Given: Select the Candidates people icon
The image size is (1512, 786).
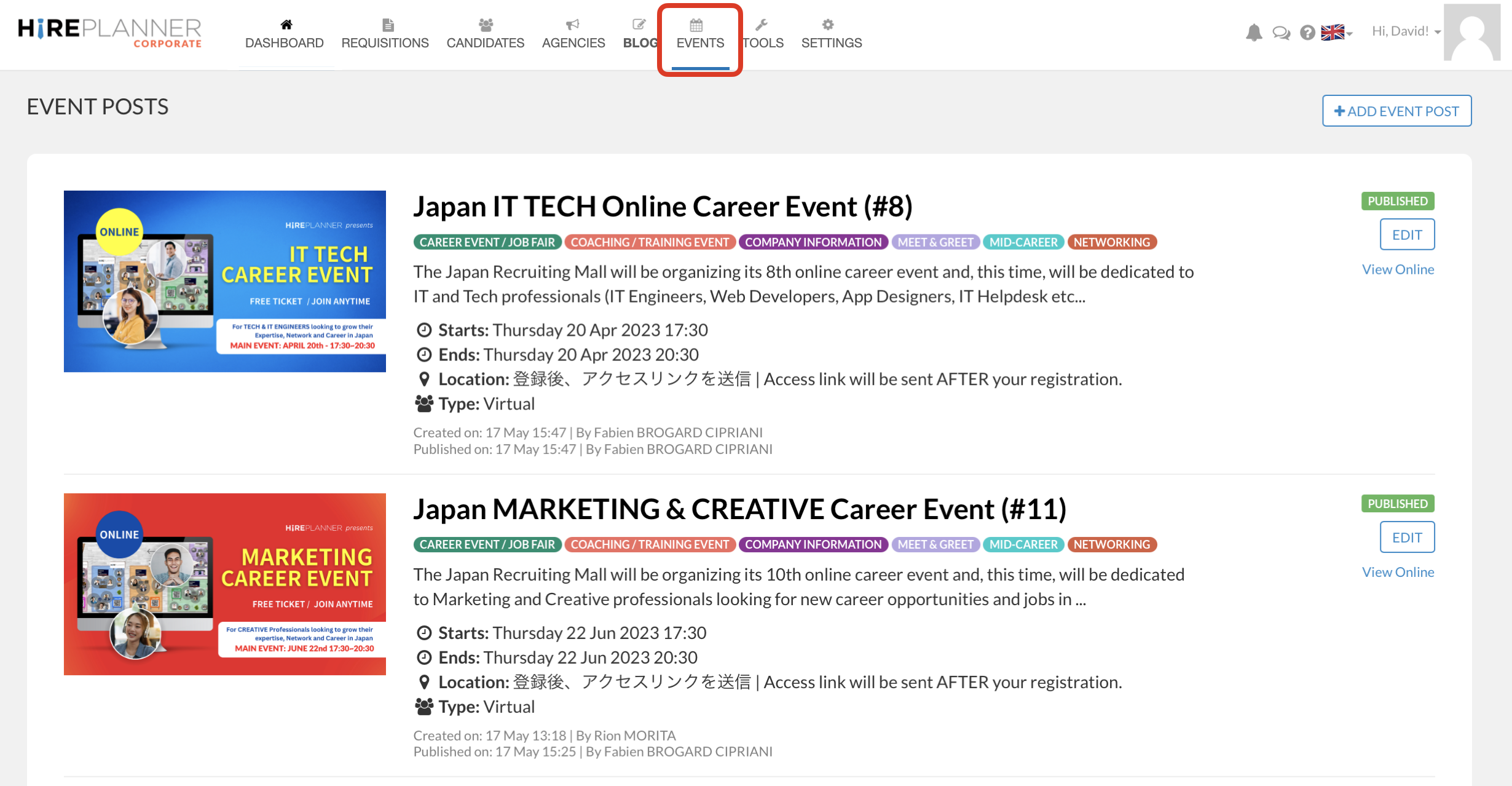Looking at the screenshot, I should pyautogui.click(x=485, y=25).
